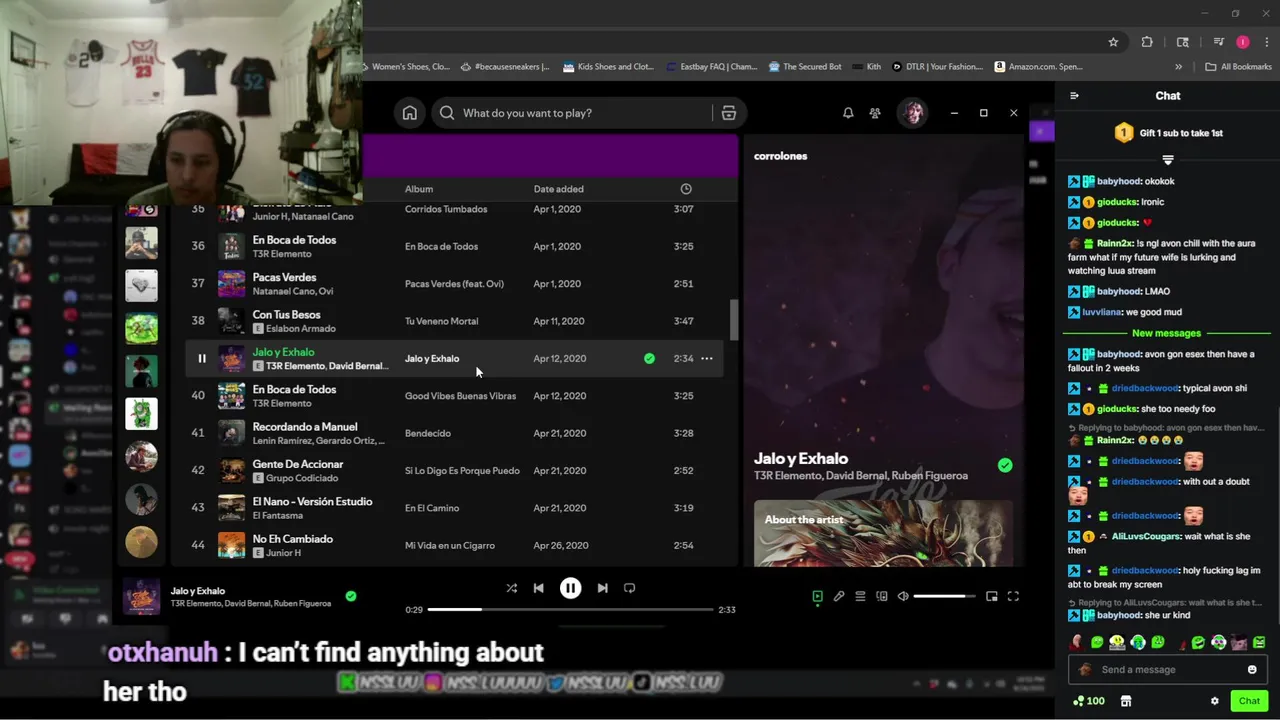Expand the gift sub leaderboard

coord(1168,160)
